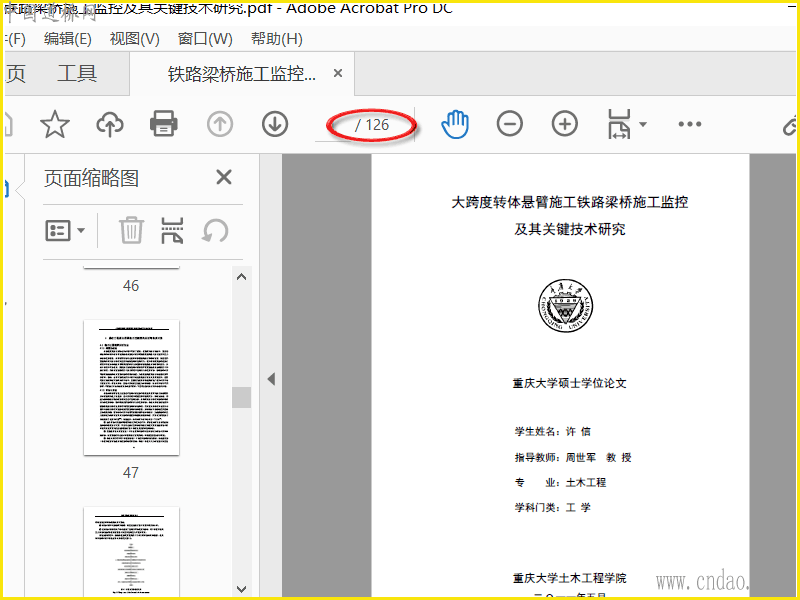Click the link icon at toolbar right edge
This screenshot has width=800, height=600.
pyautogui.click(x=790, y=125)
